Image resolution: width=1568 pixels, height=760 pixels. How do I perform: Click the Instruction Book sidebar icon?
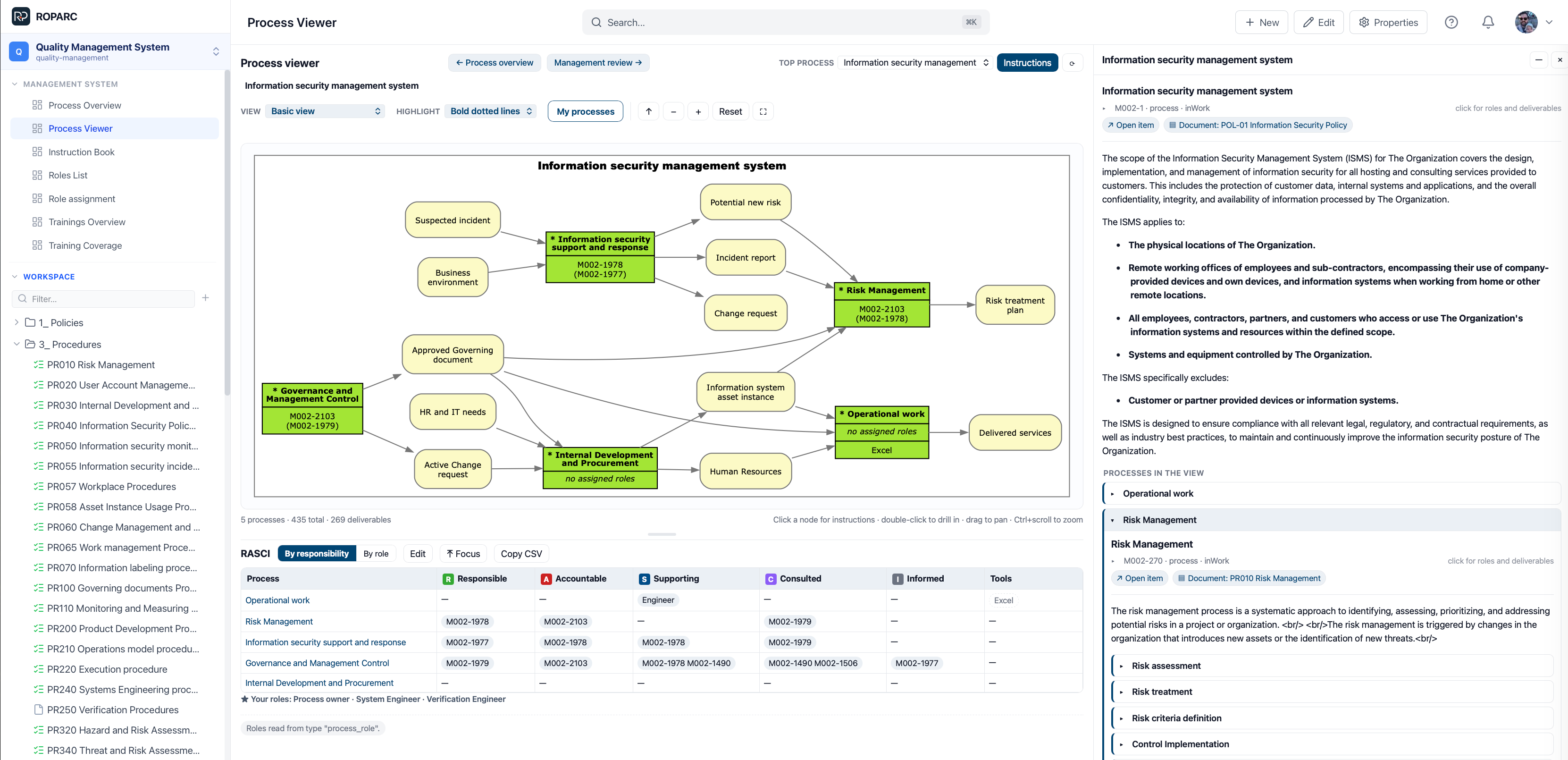pyautogui.click(x=37, y=152)
